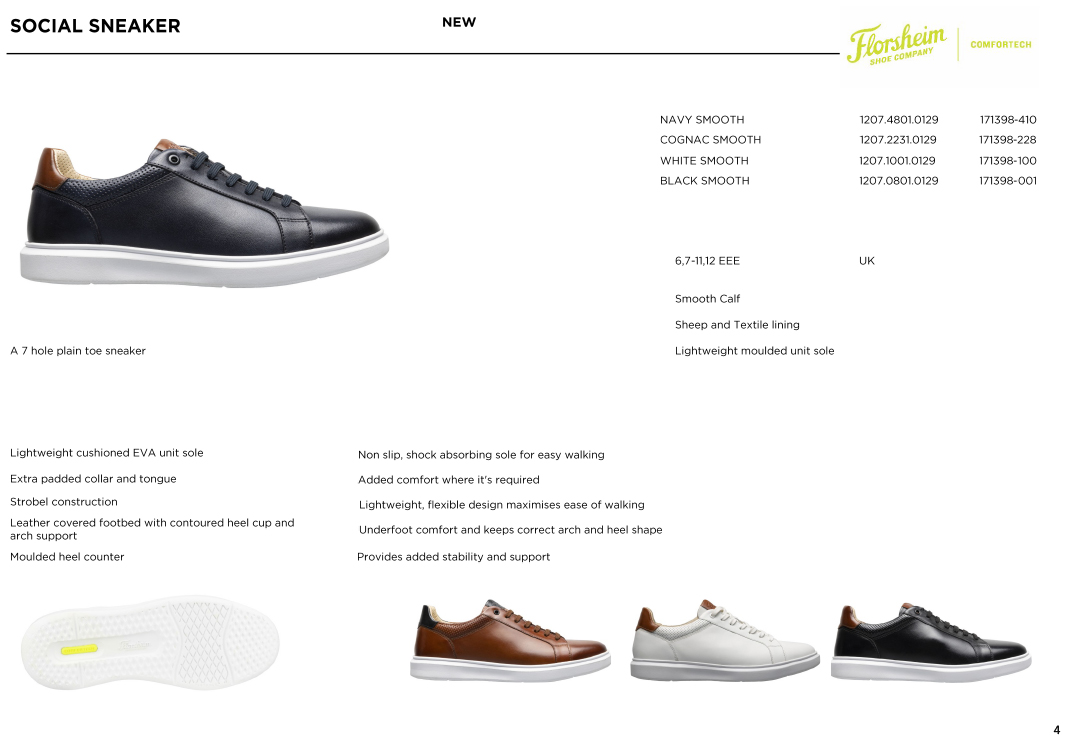Click the Navy Smooth colour name
Image resolution: width=1080 pixels, height=741 pixels.
(x=702, y=120)
